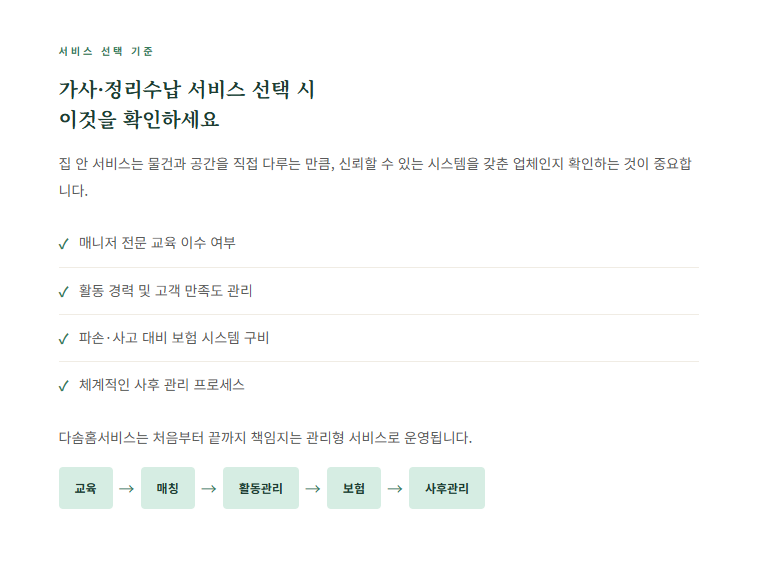Click the checkmark beside 활동 경력 및 고객 만족도 관리
This screenshot has width=759, height=570.
(64, 292)
